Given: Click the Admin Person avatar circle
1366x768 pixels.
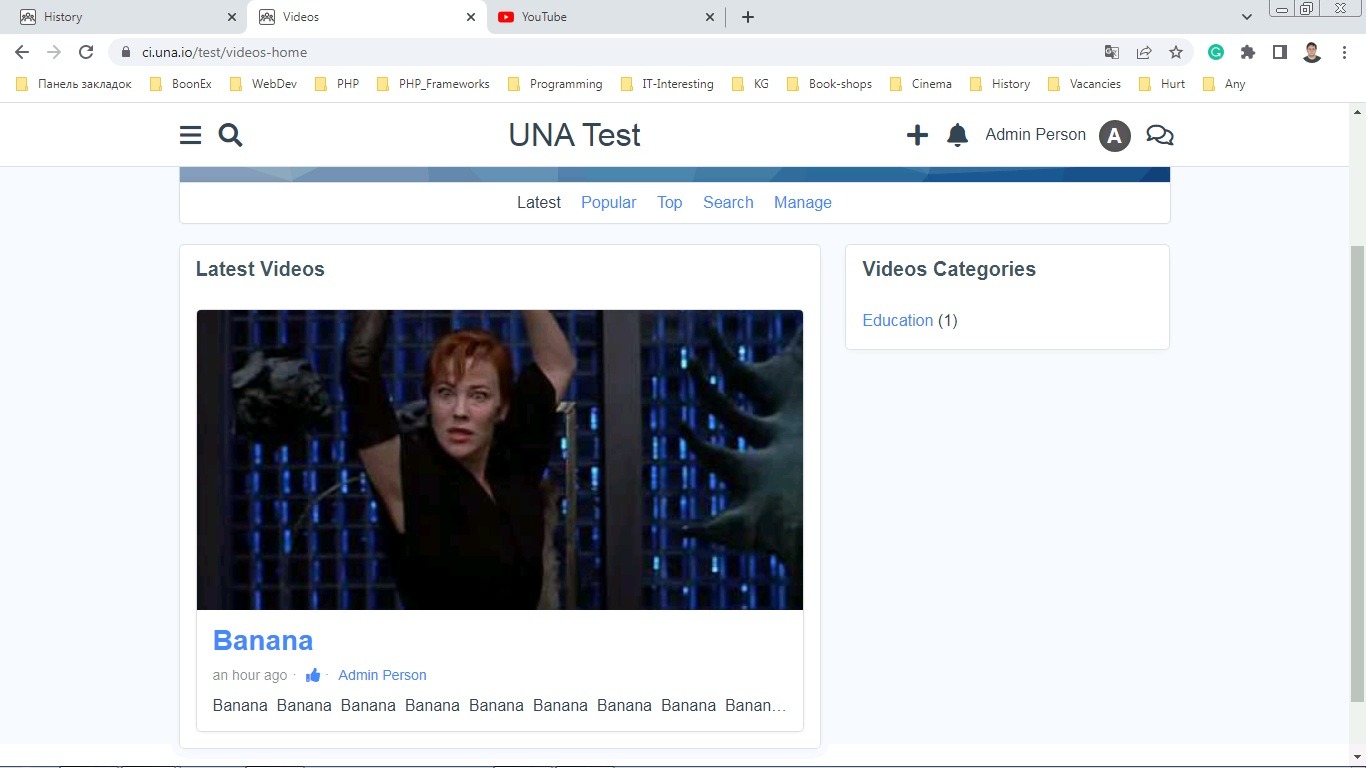Looking at the screenshot, I should point(1114,135).
